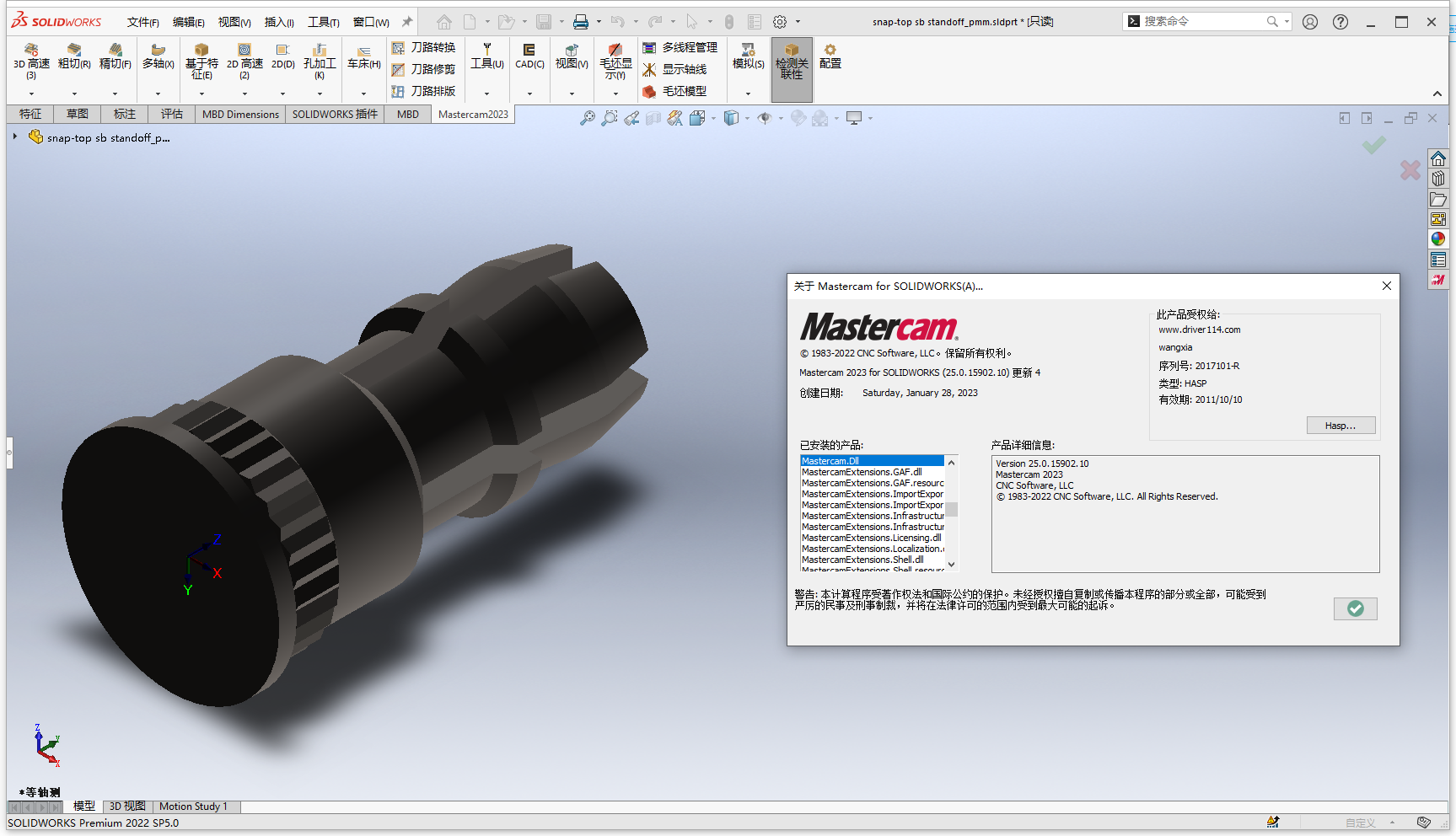Open the 插入(I) menu
The image size is (1456, 836).
coord(279,22)
